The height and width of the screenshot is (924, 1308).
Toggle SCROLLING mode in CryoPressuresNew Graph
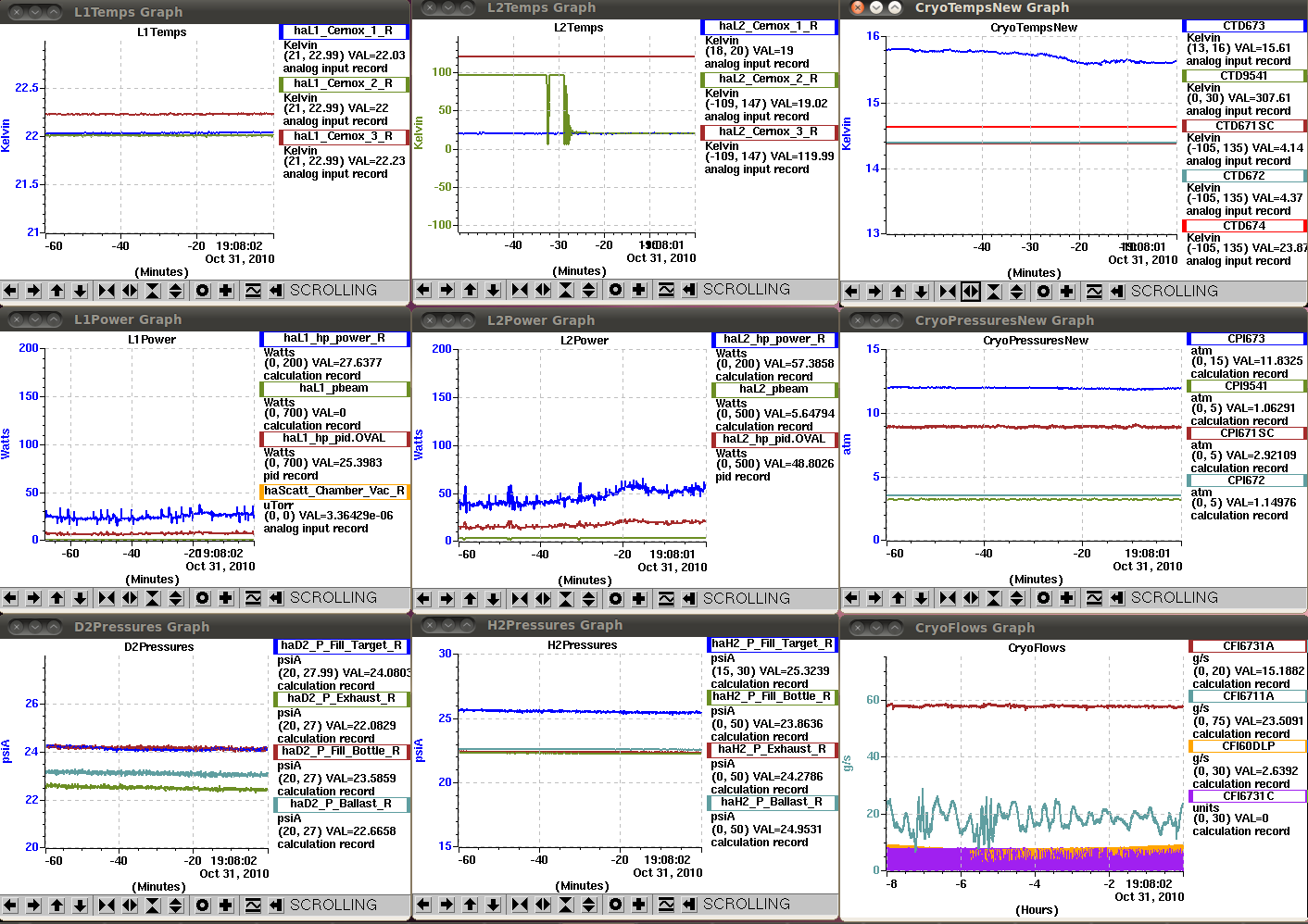[1175, 598]
